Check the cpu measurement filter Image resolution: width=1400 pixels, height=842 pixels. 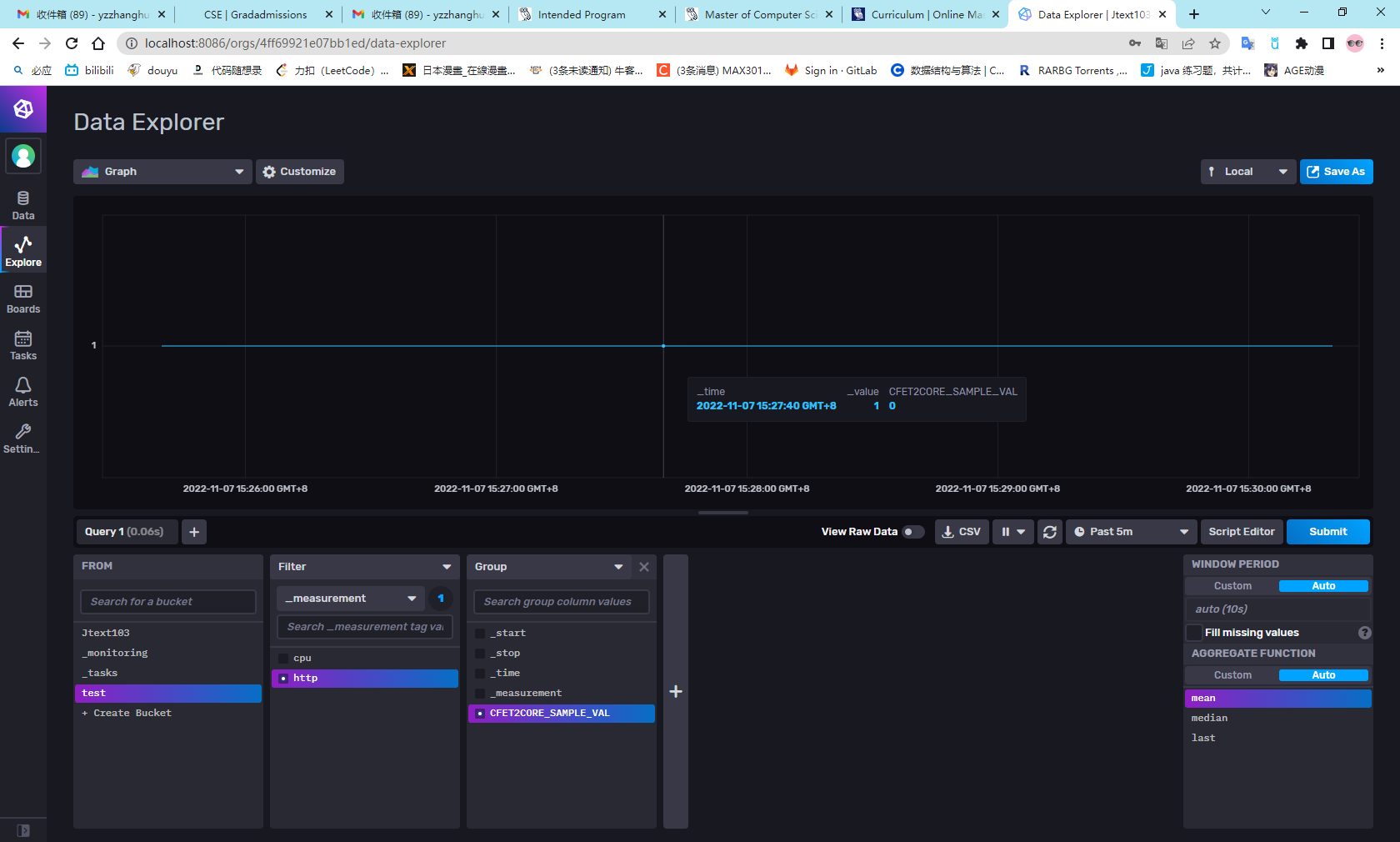pyautogui.click(x=283, y=659)
